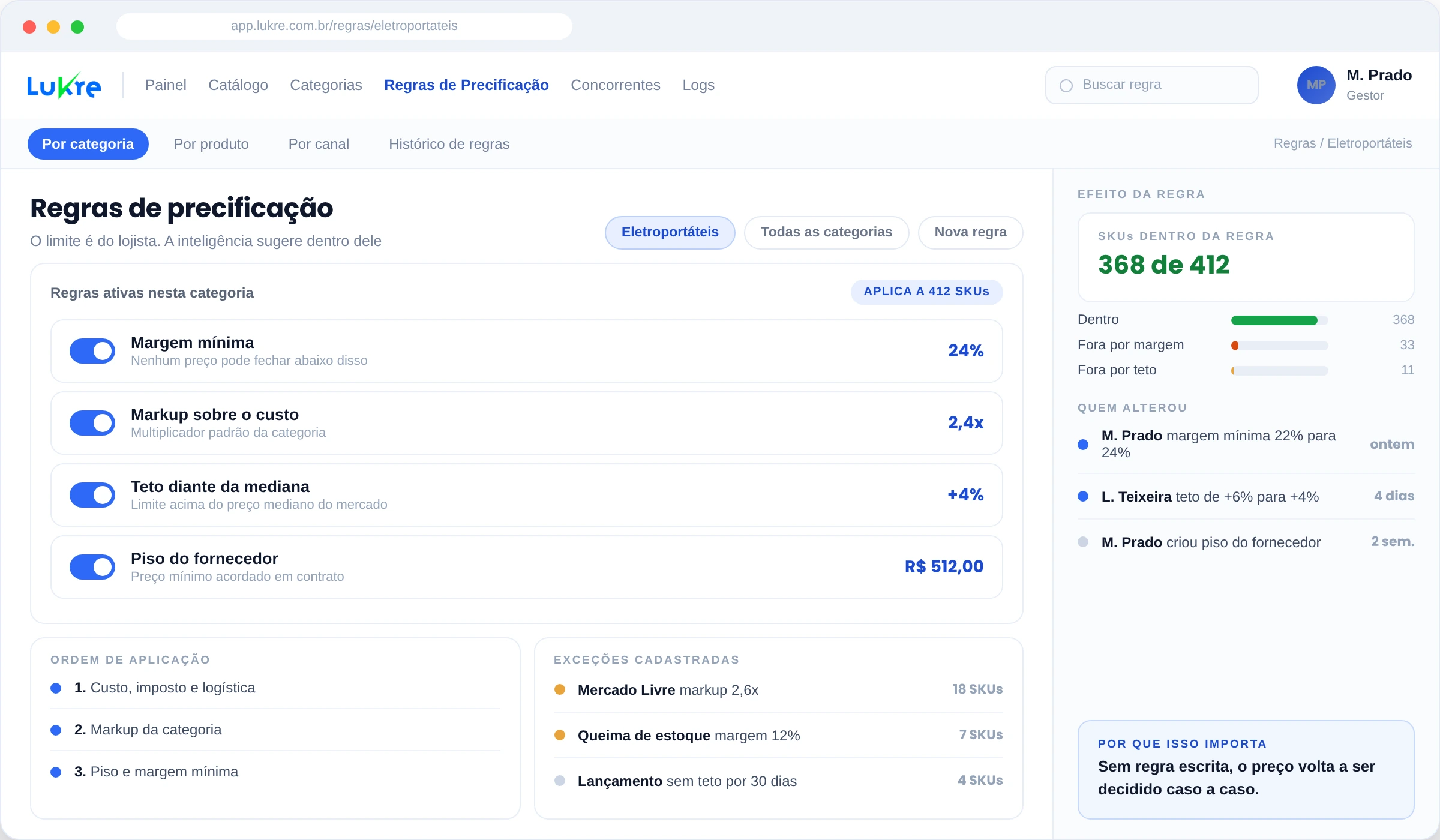The image size is (1440, 840).
Task: Toggle the Teto diante da mediana switch
Action: pyautogui.click(x=92, y=495)
